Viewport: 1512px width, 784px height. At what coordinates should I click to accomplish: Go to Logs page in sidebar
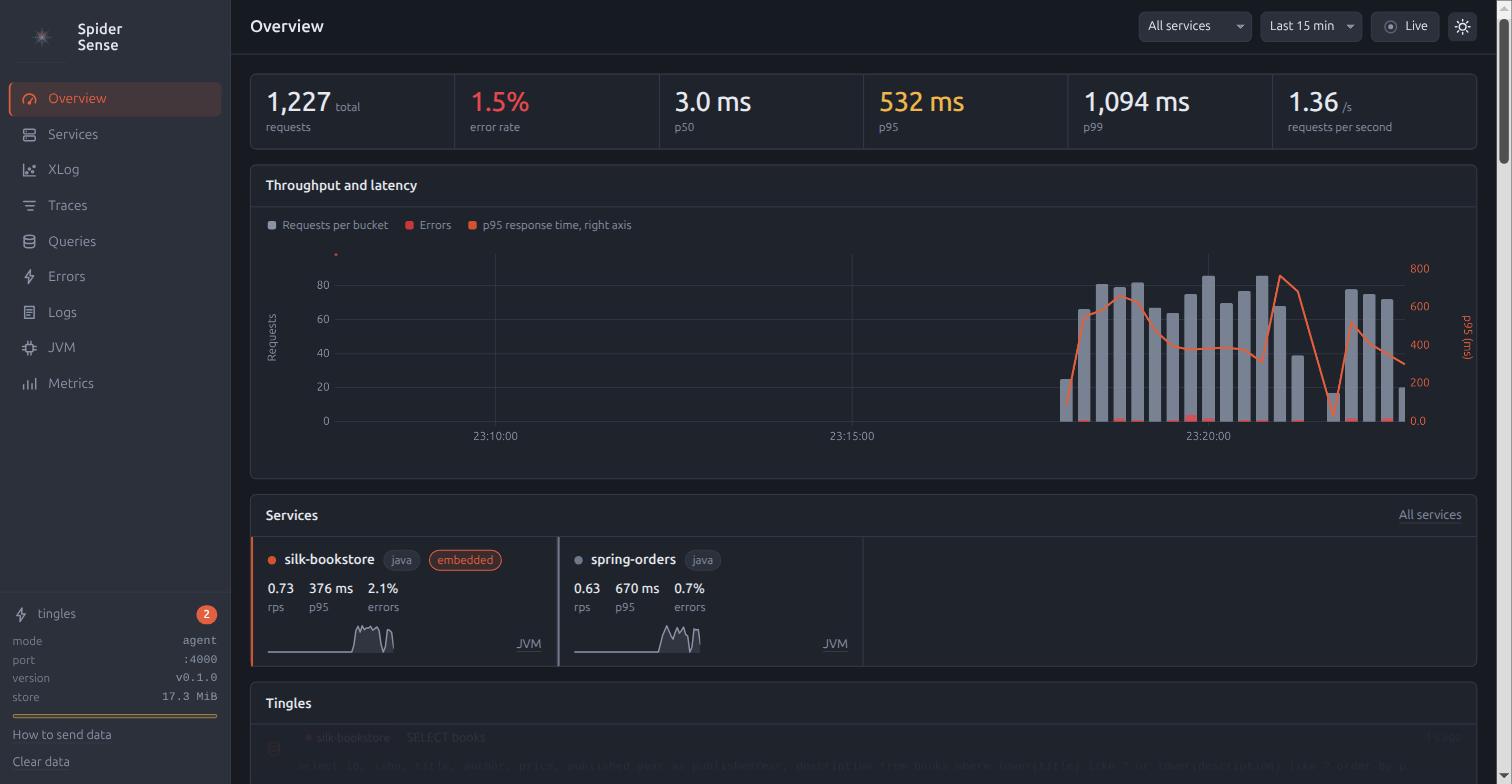(115, 312)
